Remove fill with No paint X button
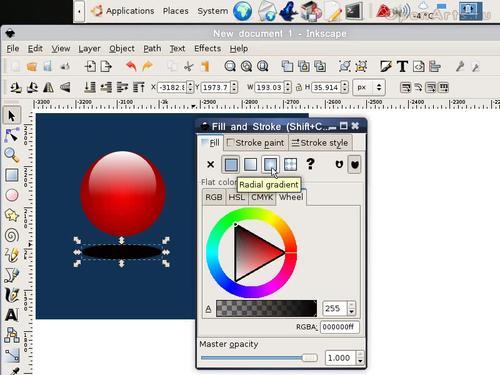Viewport: 500px width, 375px height. pos(210,164)
